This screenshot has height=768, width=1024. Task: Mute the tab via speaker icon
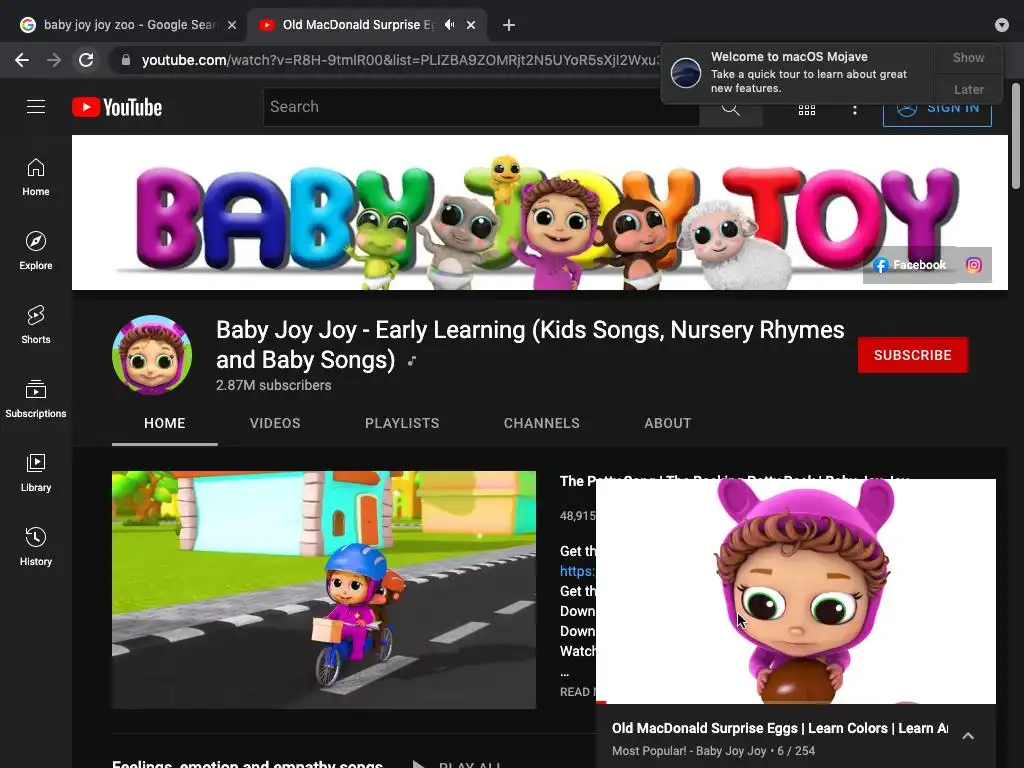(x=449, y=25)
